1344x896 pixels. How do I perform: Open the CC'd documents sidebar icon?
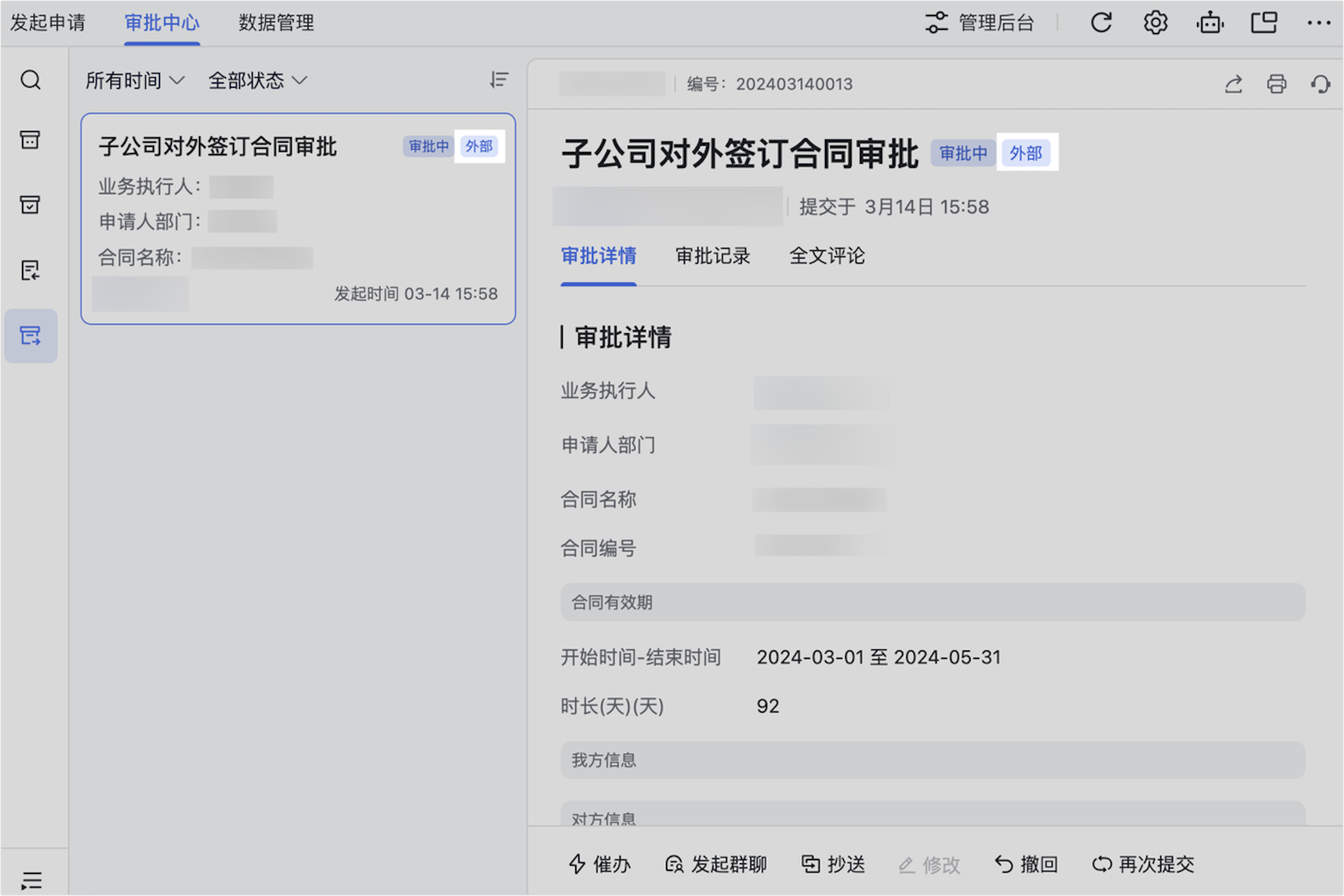[30, 270]
